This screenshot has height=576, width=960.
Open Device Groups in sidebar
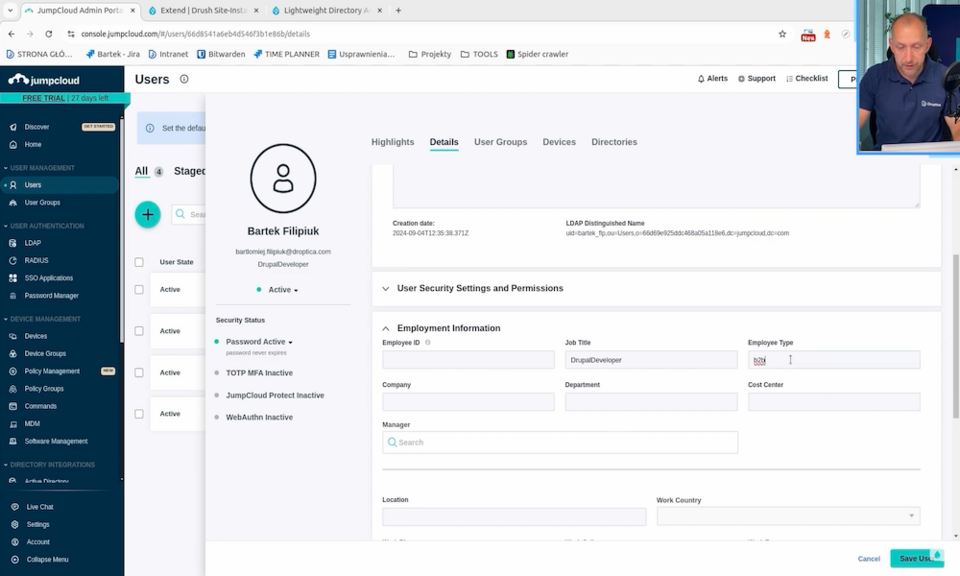point(45,354)
